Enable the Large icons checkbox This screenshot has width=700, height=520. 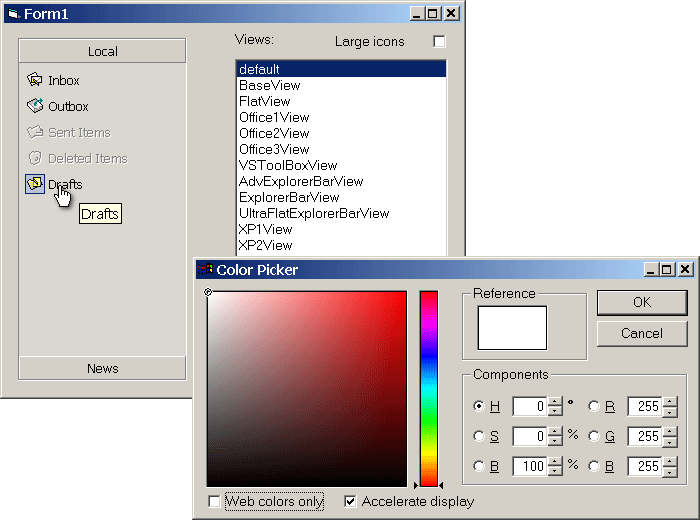point(439,42)
